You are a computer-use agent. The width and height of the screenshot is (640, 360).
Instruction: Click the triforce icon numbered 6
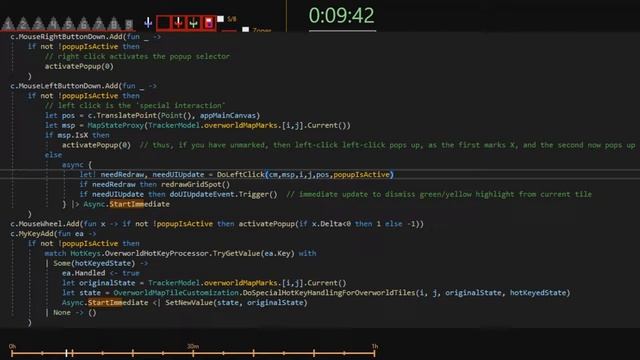(83, 24)
